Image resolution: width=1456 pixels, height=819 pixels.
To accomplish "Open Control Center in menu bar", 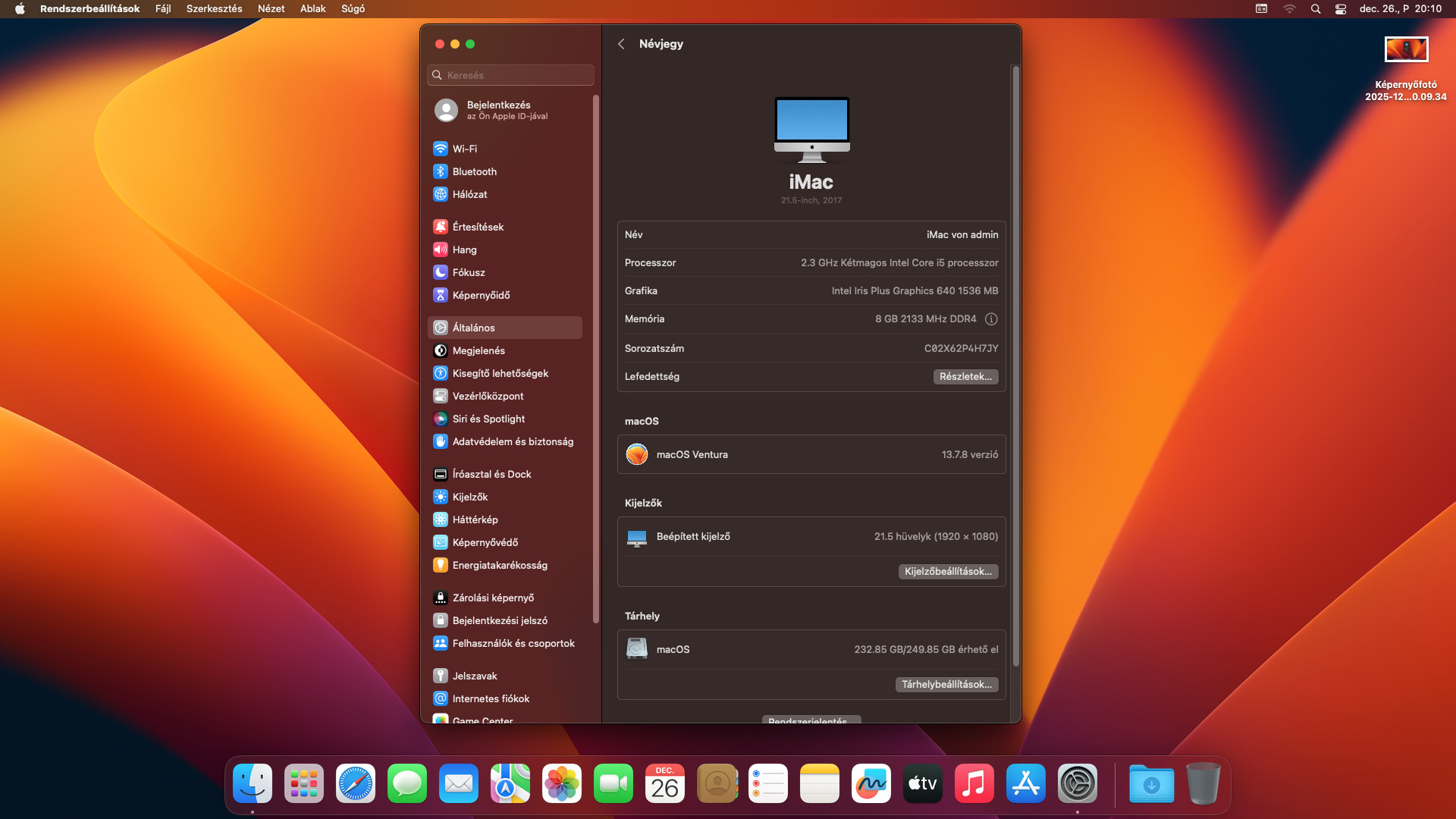I will [x=1341, y=9].
